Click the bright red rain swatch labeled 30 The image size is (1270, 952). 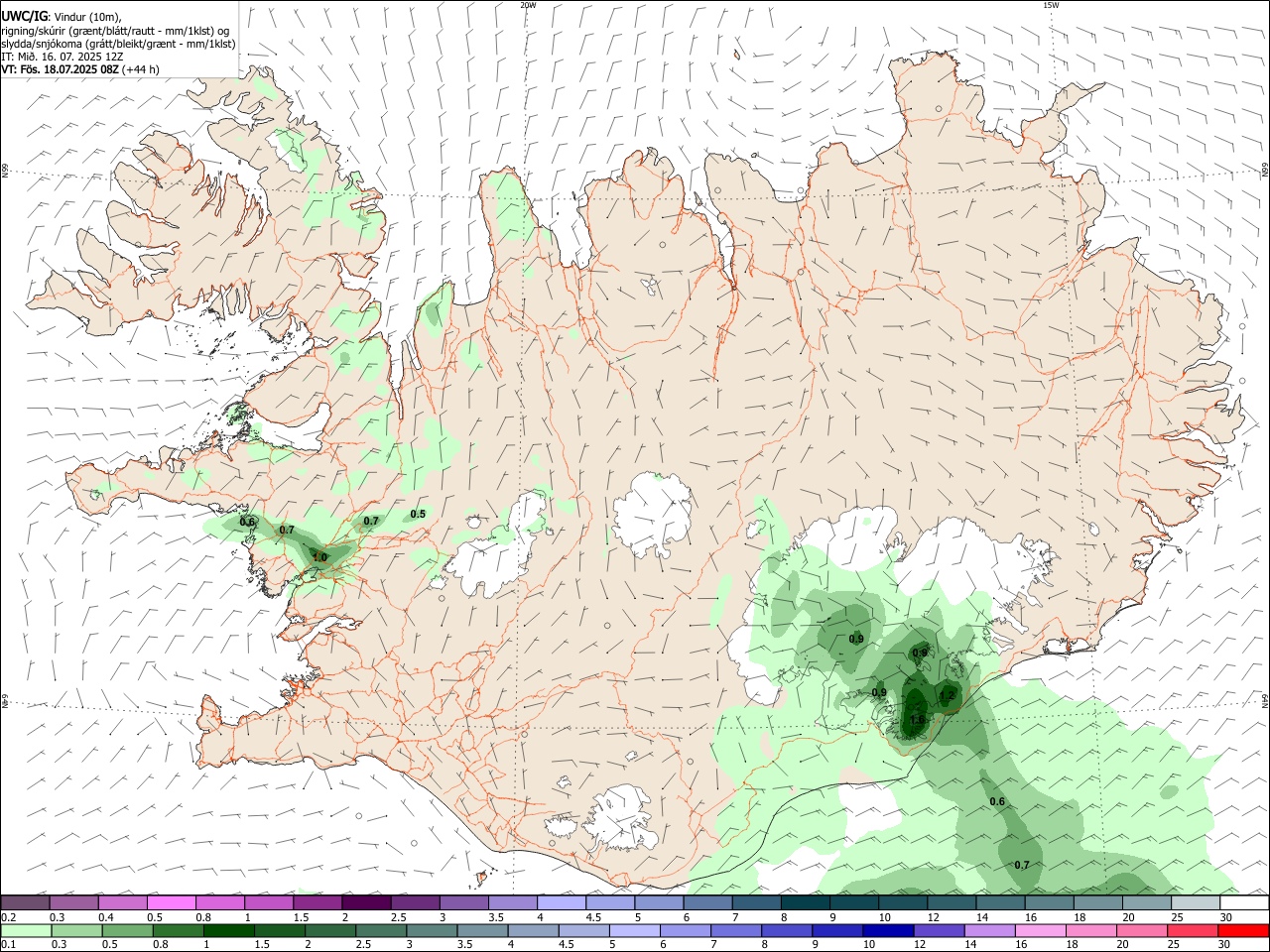[1243, 930]
